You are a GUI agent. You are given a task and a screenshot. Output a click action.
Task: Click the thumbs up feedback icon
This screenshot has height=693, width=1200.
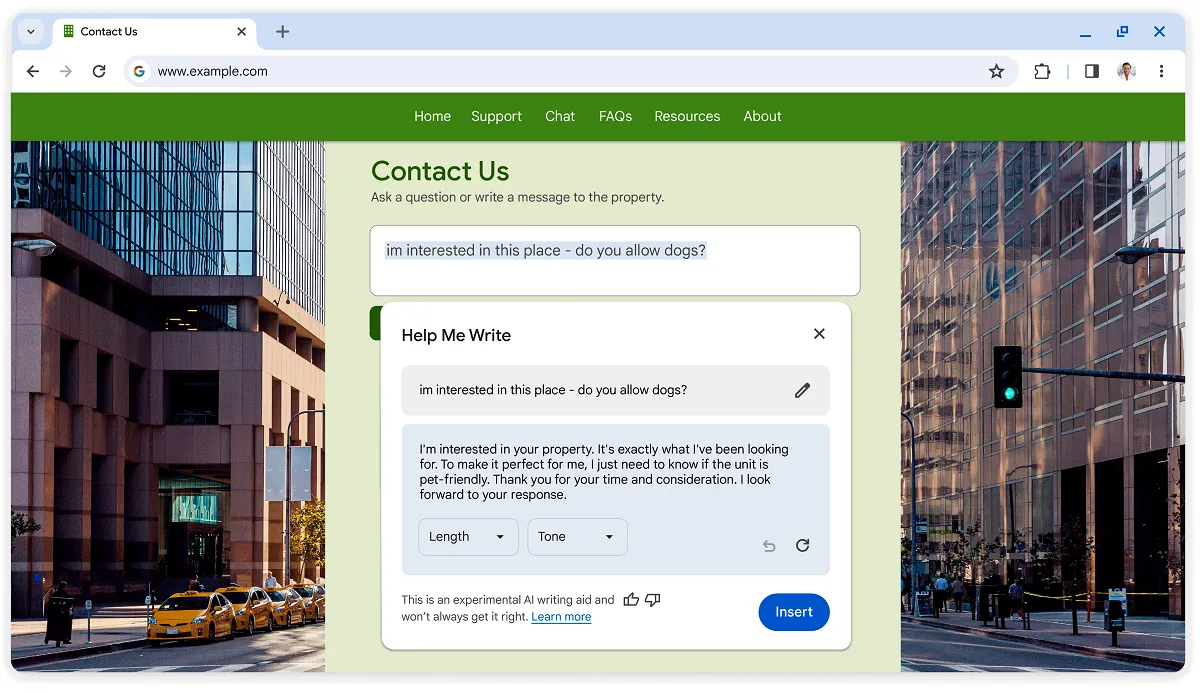coord(631,600)
